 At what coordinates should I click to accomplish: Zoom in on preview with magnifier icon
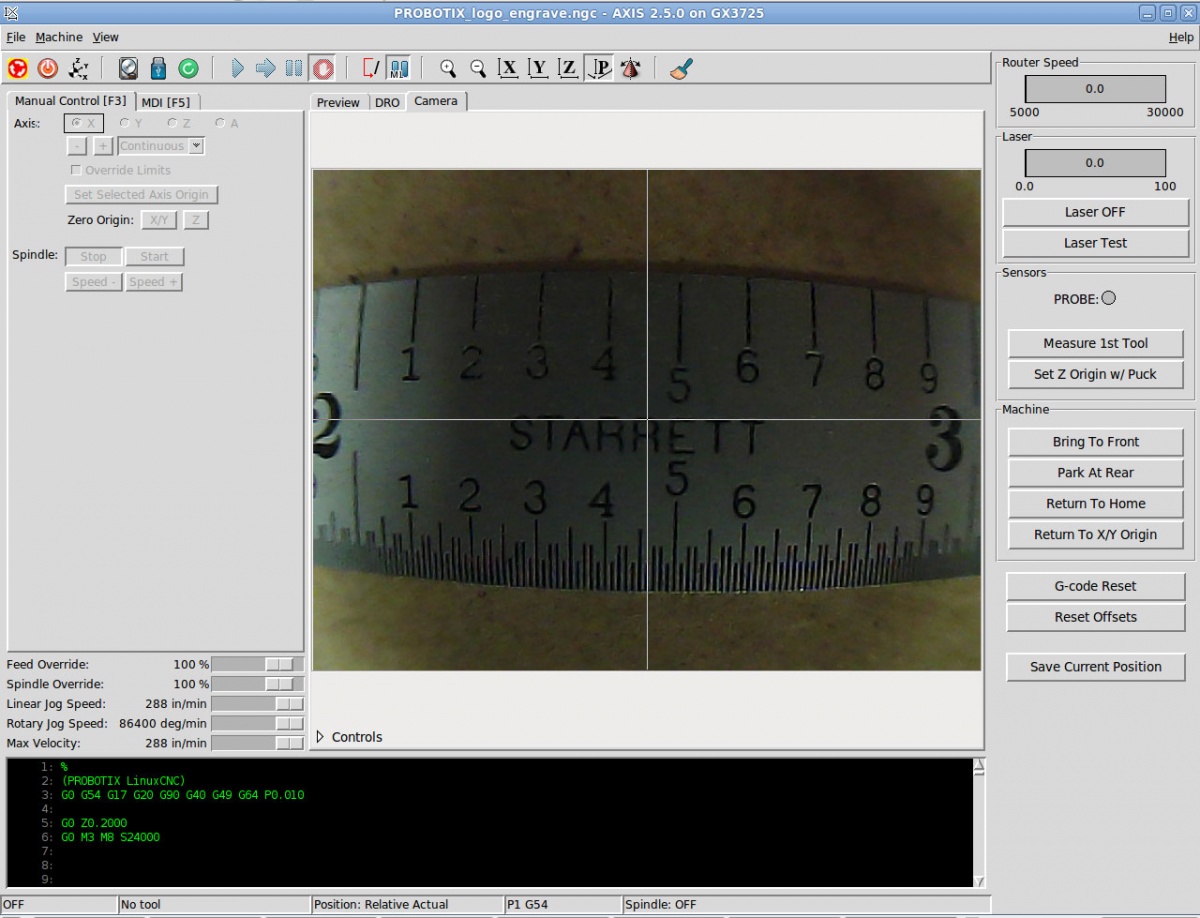[447, 68]
